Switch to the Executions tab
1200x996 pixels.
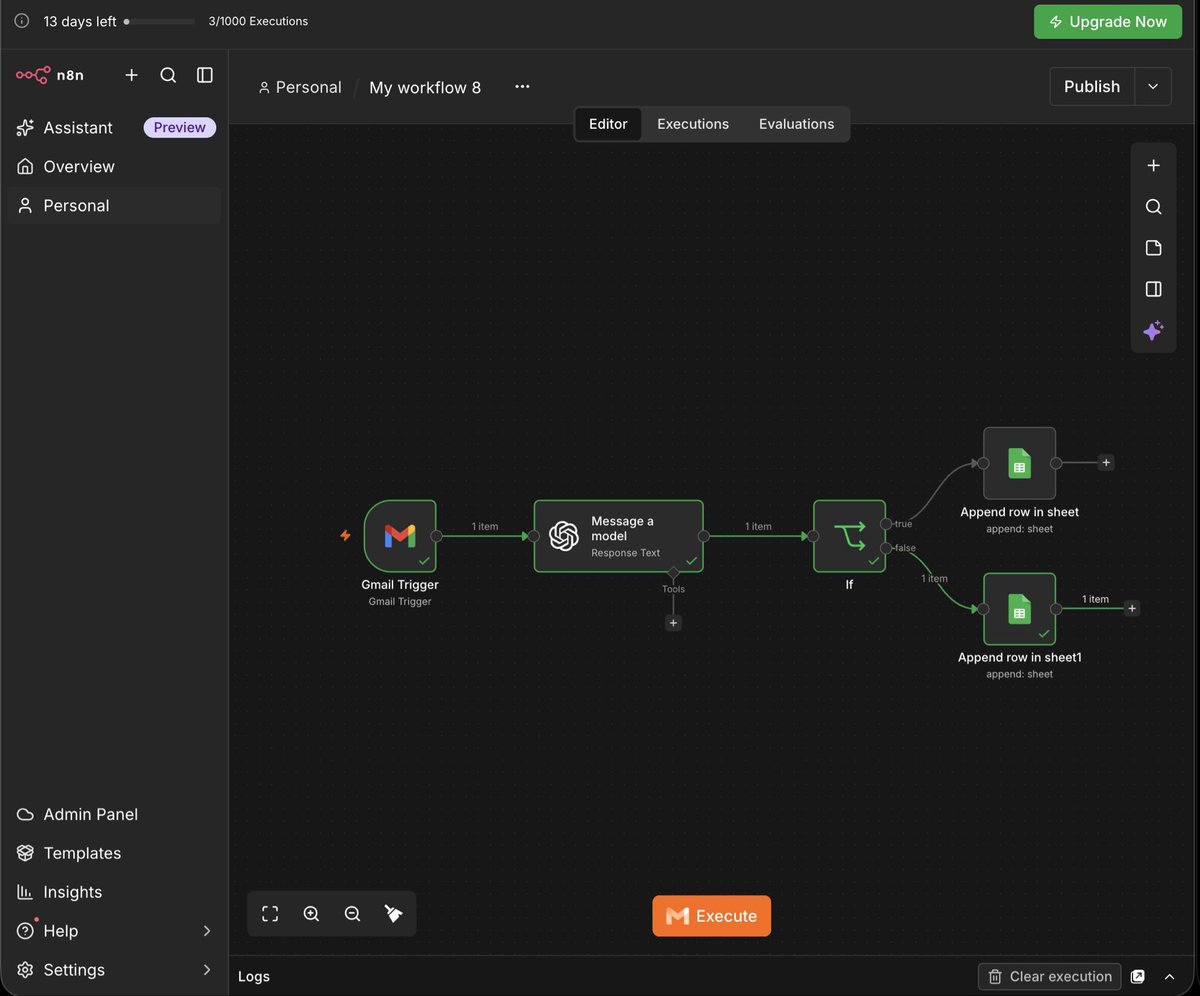pyautogui.click(x=693, y=124)
